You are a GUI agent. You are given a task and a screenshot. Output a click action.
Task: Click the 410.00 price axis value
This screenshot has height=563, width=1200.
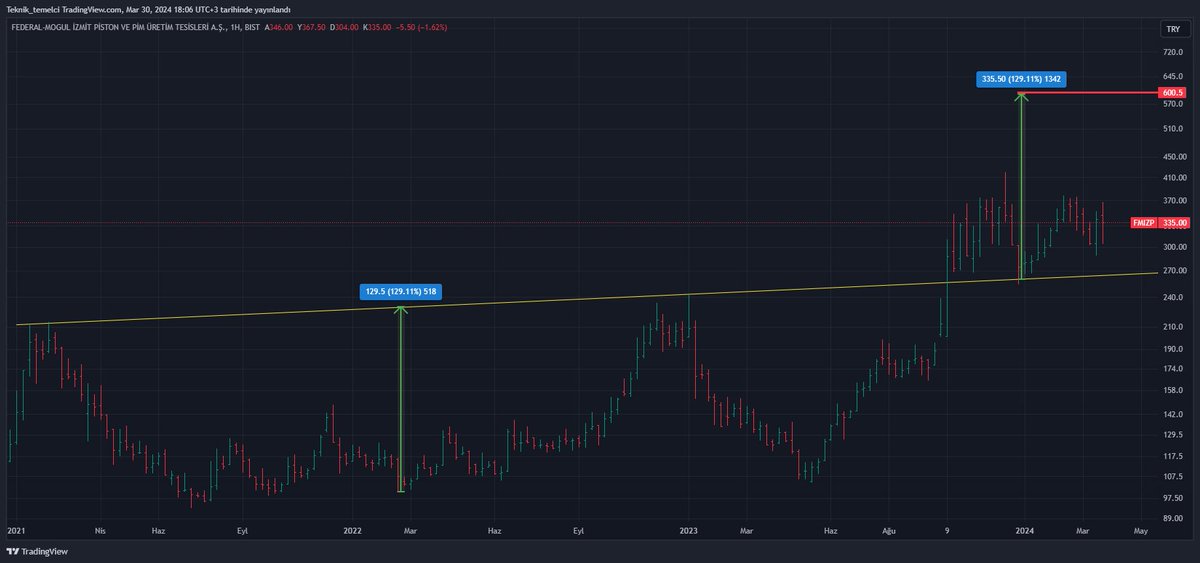(1173, 179)
